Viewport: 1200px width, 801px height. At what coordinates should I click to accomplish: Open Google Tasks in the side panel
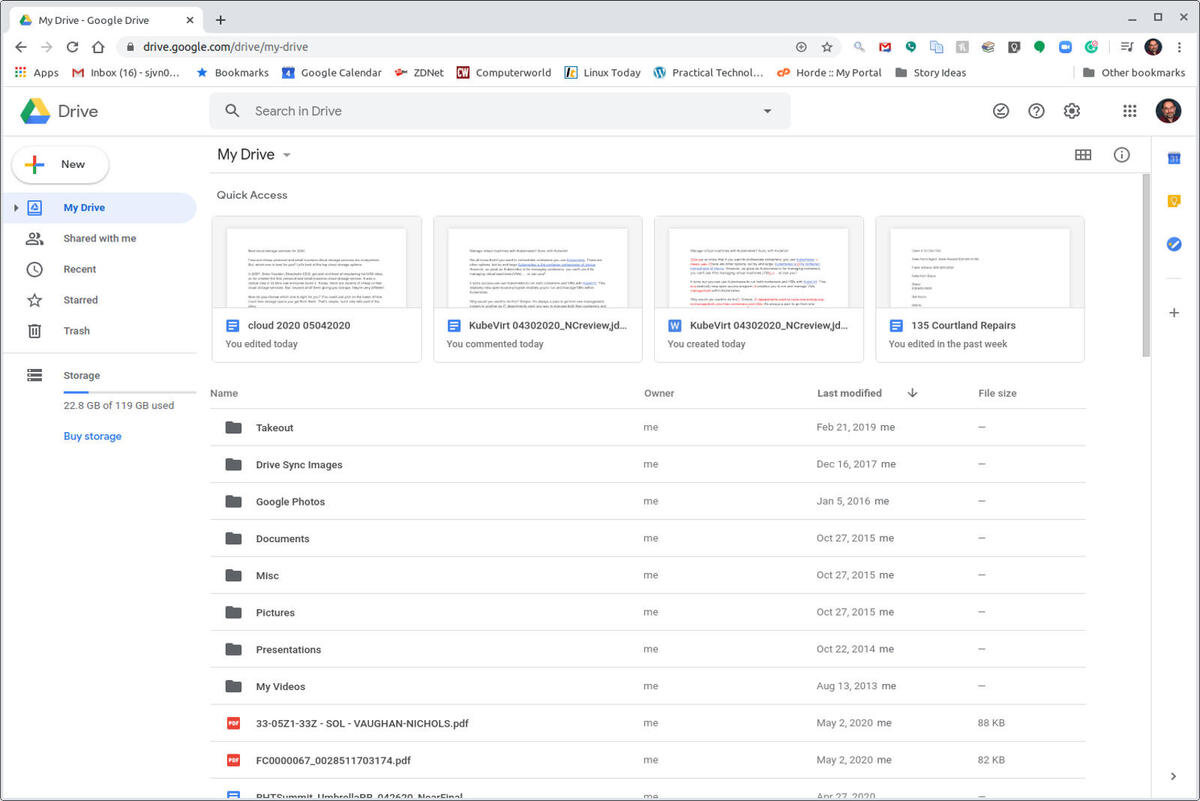1173,244
